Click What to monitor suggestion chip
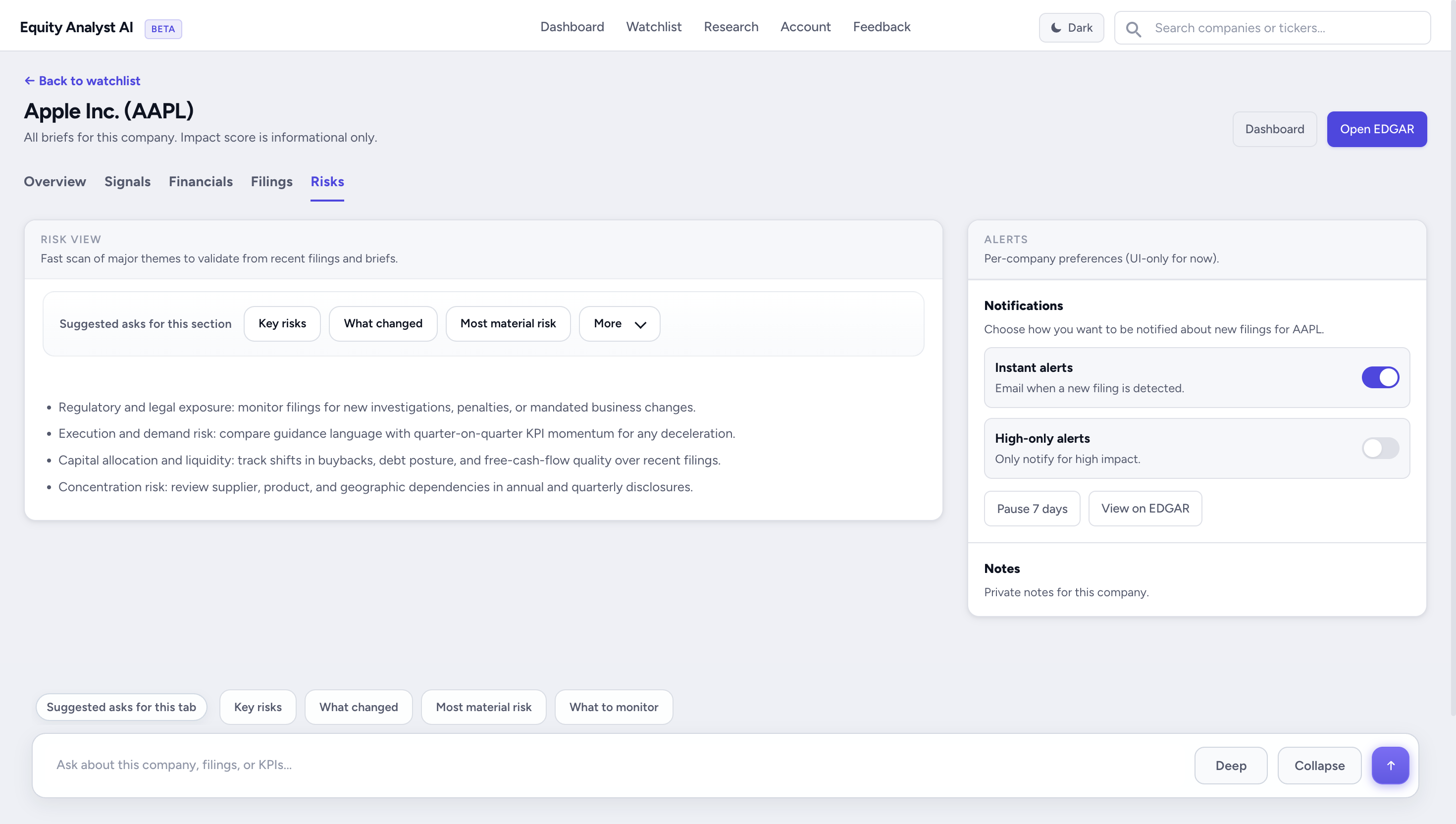This screenshot has width=1456, height=824. (614, 707)
